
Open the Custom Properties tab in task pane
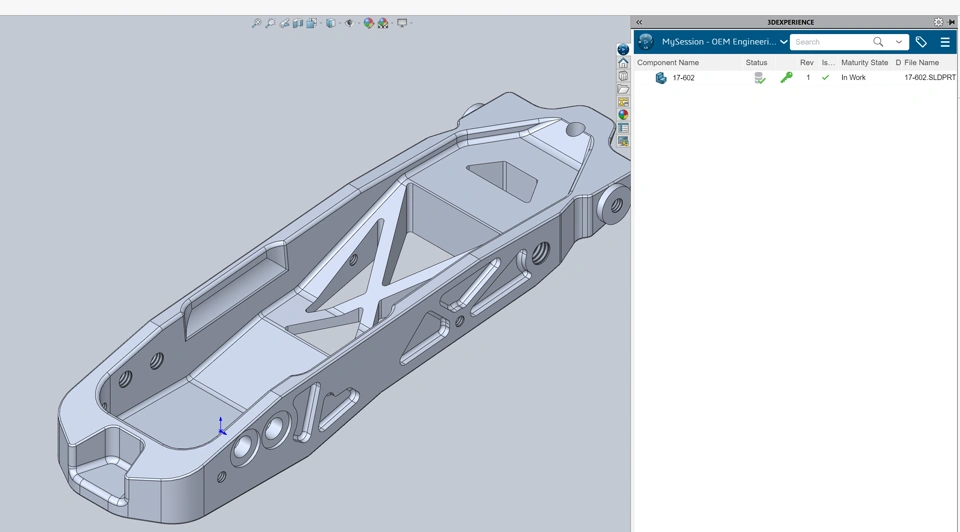click(623, 129)
